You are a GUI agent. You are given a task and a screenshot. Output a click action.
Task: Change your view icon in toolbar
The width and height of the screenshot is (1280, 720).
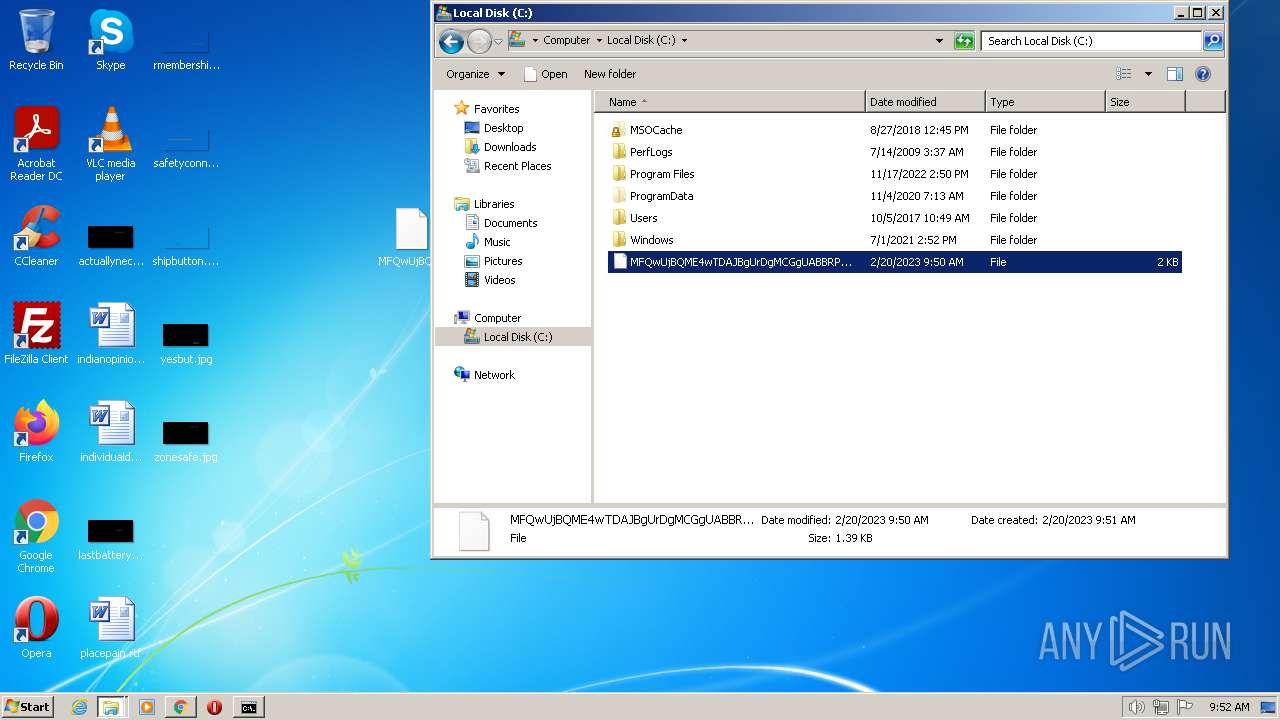click(1124, 74)
